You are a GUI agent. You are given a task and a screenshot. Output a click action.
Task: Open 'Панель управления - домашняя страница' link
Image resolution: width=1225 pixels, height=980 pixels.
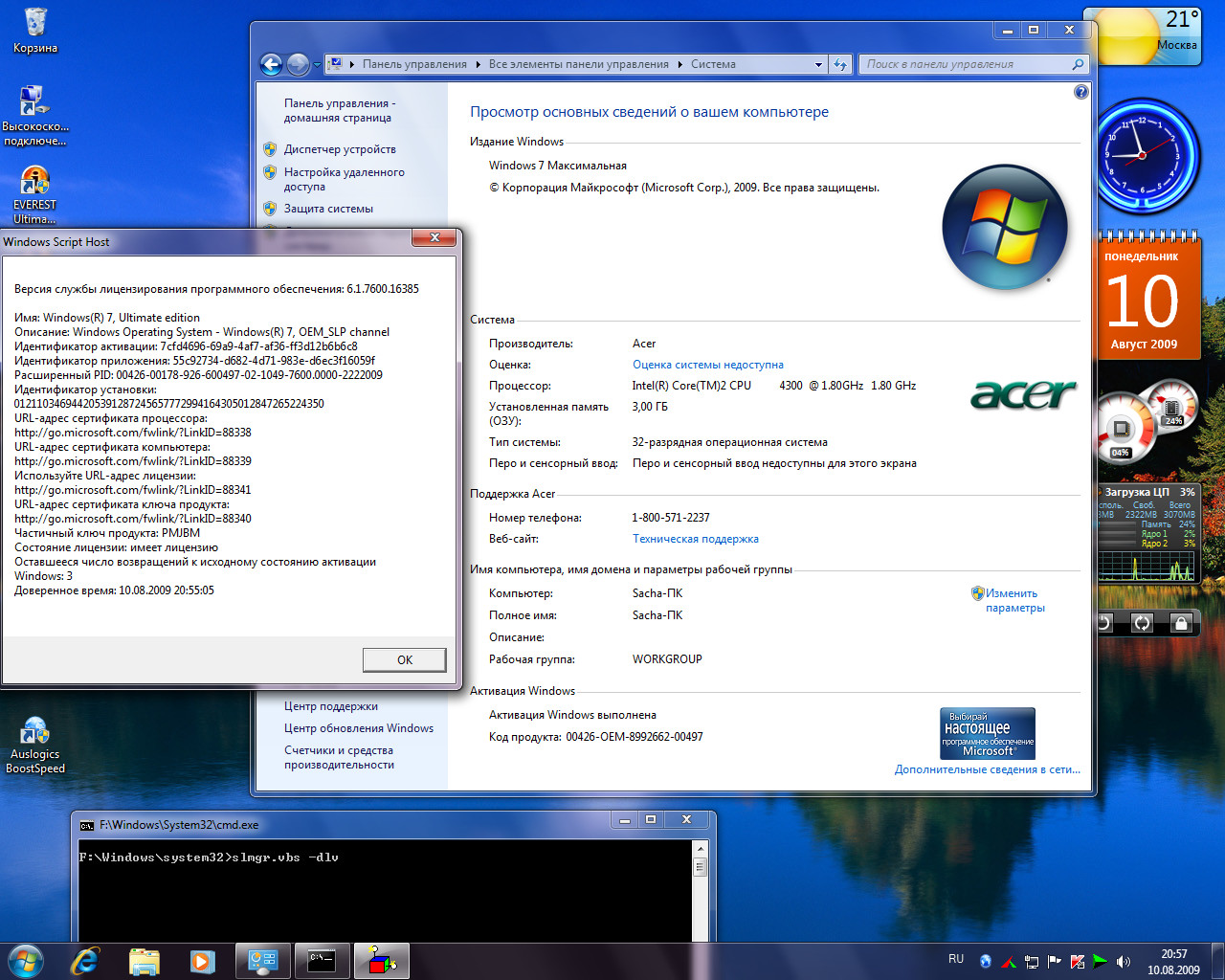339,110
